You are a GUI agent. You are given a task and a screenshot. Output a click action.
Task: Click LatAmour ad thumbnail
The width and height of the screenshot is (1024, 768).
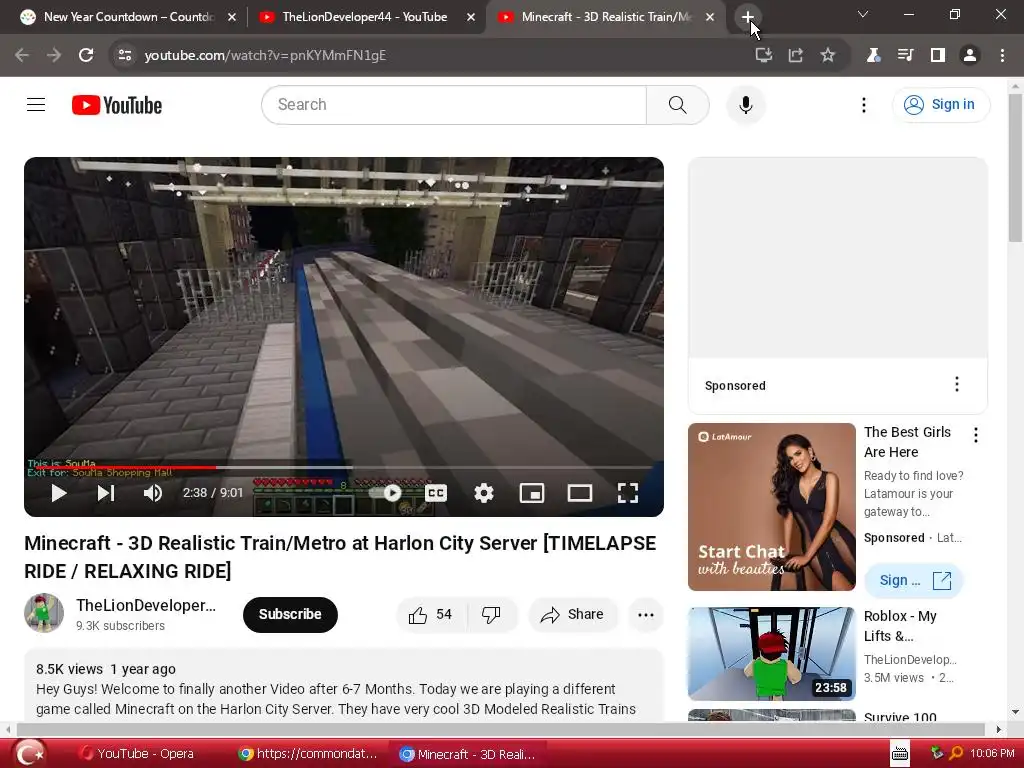coord(771,507)
